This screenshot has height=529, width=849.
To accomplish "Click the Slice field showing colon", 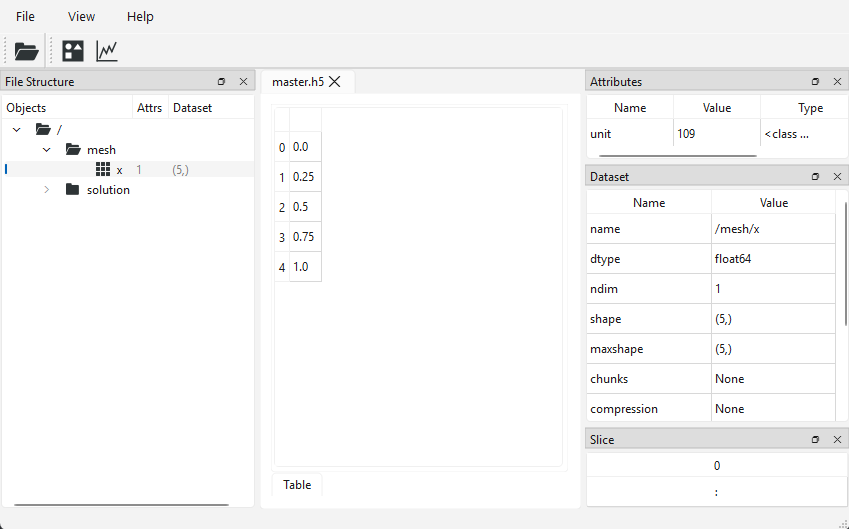I will (x=717, y=492).
